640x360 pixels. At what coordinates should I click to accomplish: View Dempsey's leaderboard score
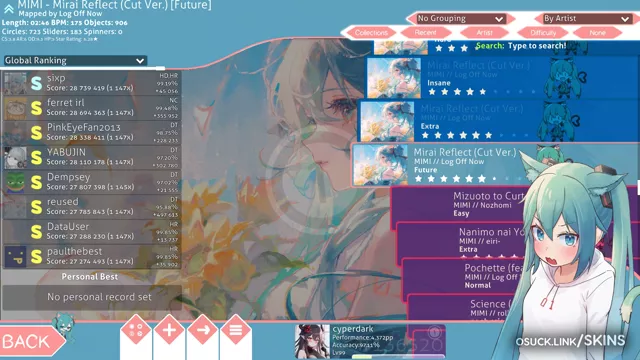pos(92,182)
